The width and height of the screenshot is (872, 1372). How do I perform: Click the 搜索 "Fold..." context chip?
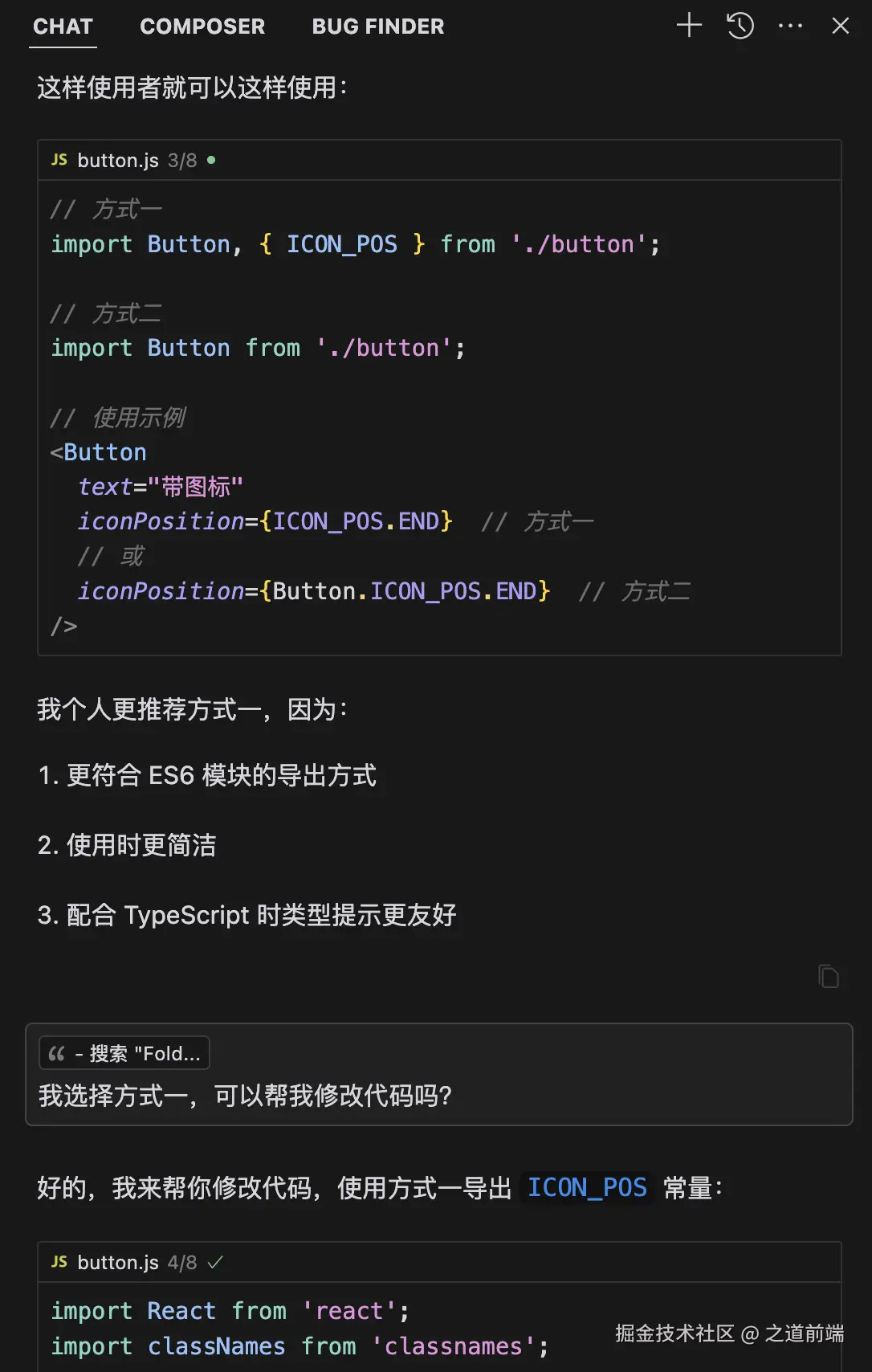pos(124,1053)
